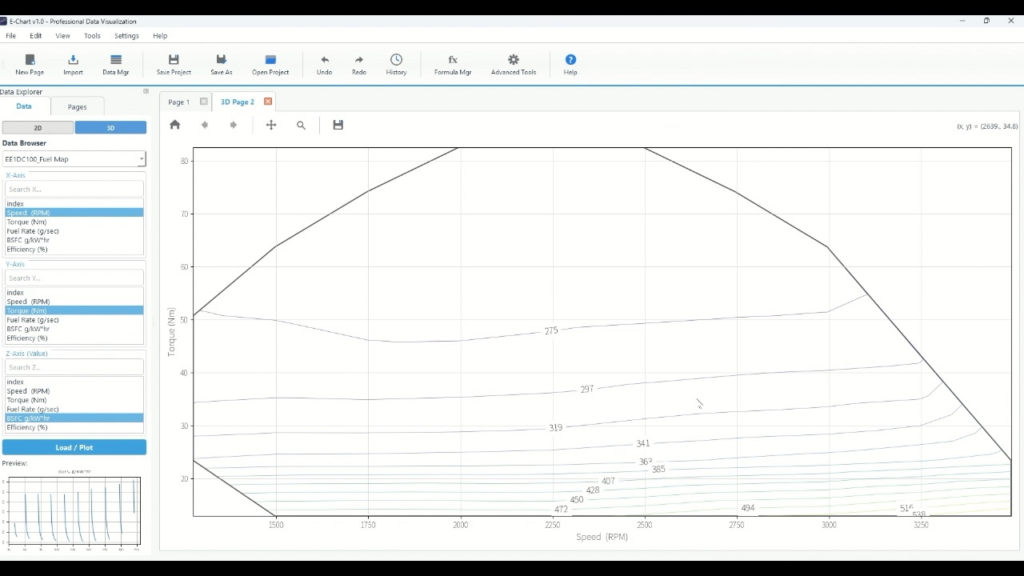Open the Formula Mgr tool
Viewport: 1024px width, 576px height.
(x=452, y=64)
